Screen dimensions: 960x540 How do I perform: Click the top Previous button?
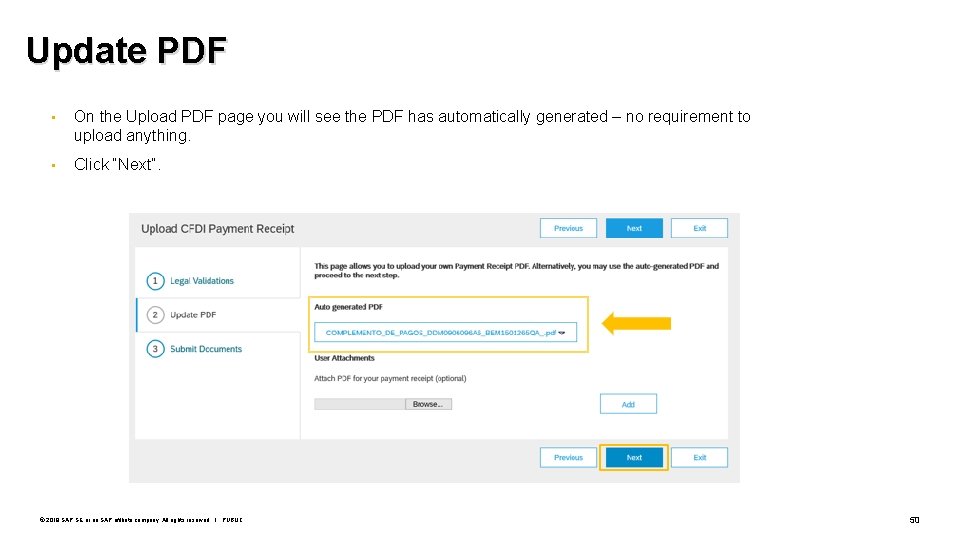click(x=568, y=228)
